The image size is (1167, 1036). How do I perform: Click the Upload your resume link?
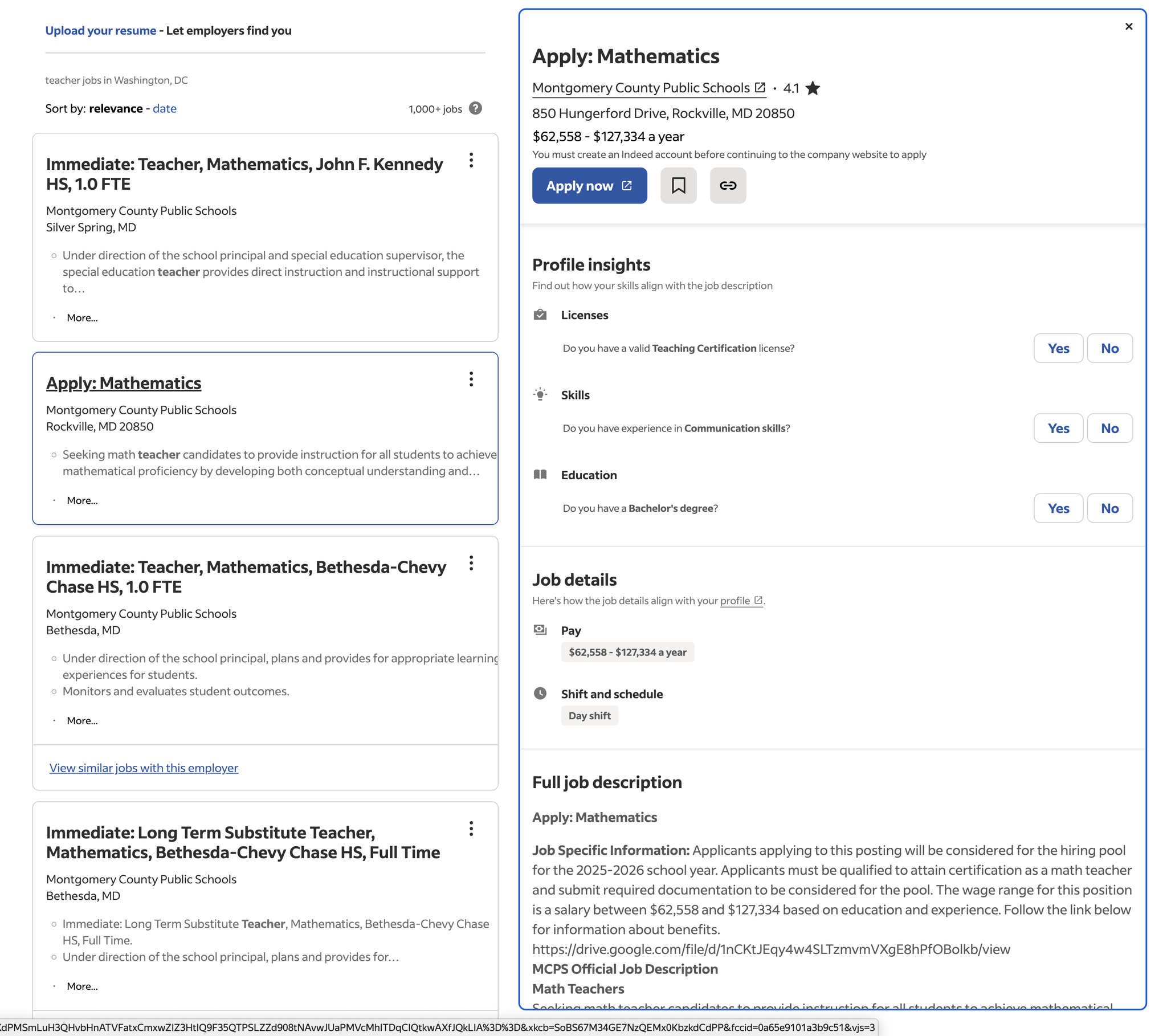100,31
